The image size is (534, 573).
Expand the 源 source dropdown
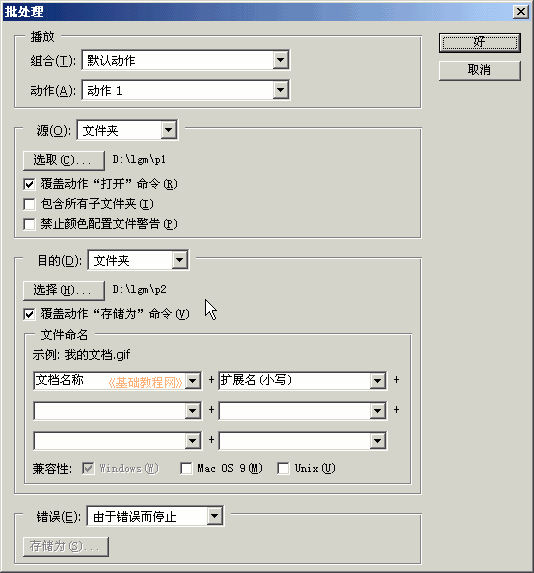(127, 130)
